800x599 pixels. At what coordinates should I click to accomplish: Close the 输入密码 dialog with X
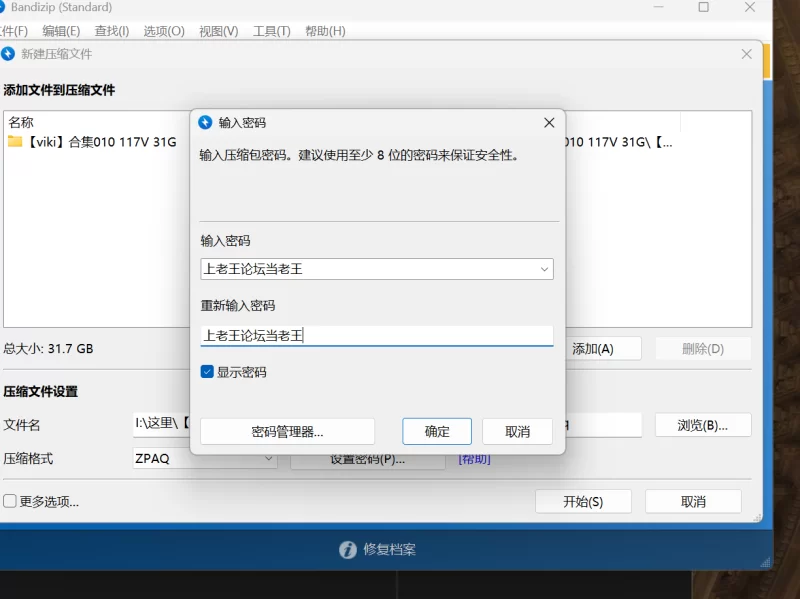click(549, 122)
